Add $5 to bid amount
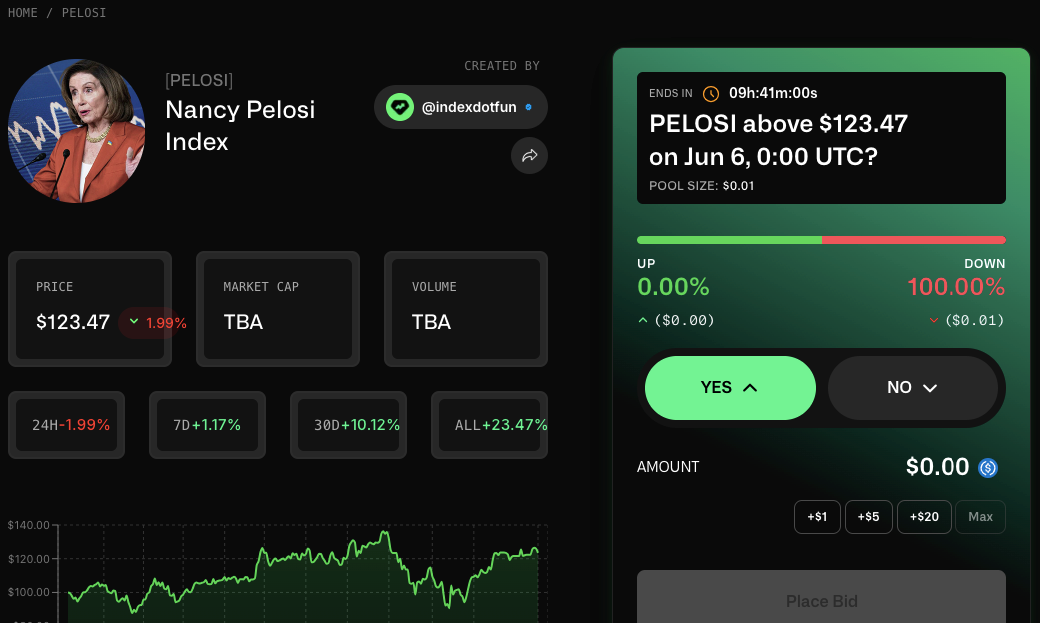1040x623 pixels. click(x=868, y=517)
